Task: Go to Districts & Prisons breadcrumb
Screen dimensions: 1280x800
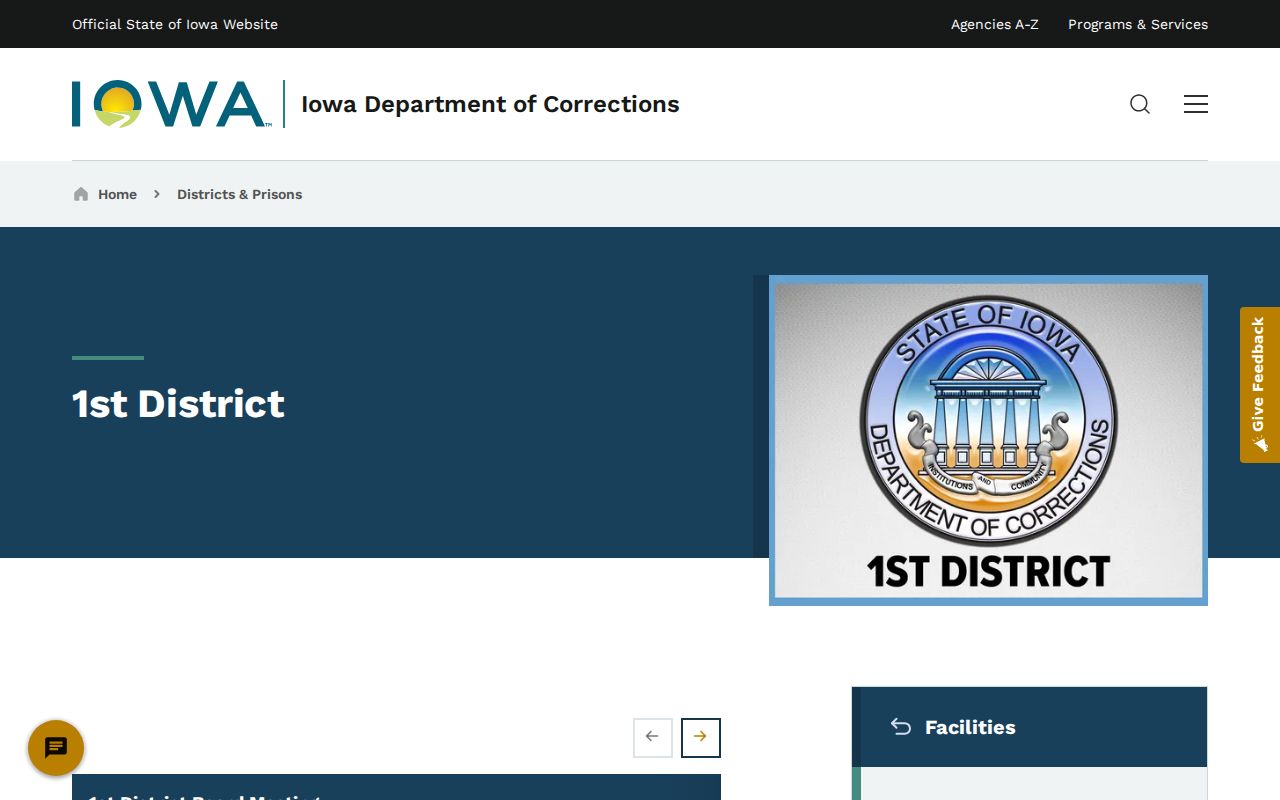Action: click(x=239, y=194)
